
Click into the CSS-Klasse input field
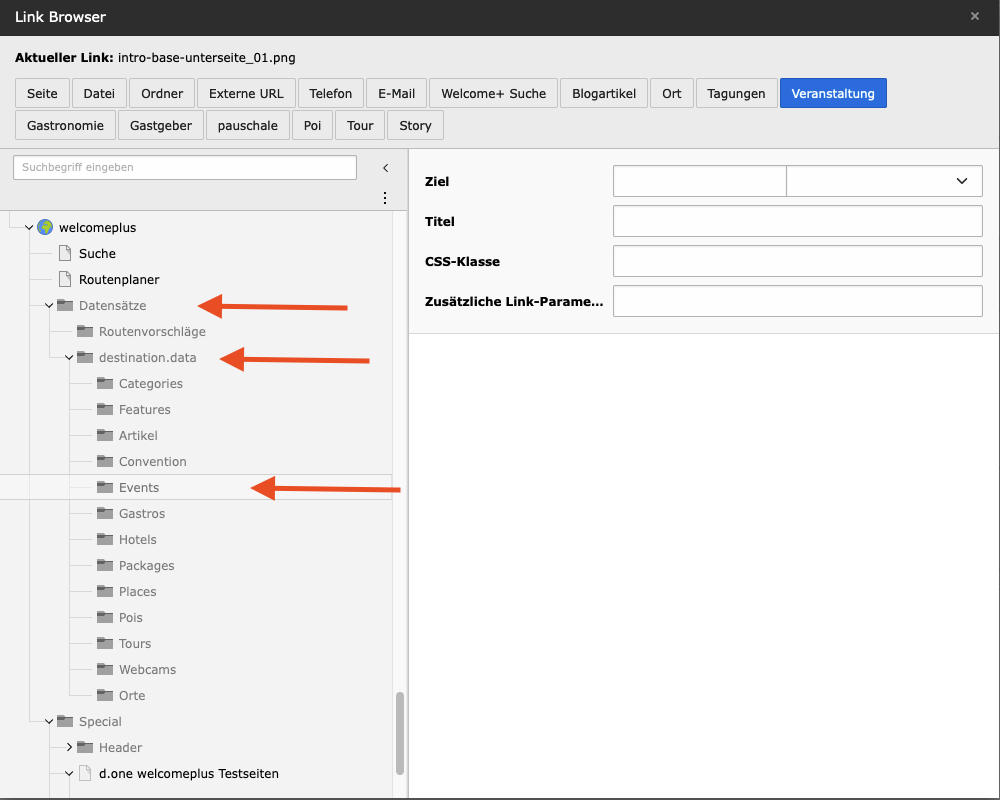point(797,261)
